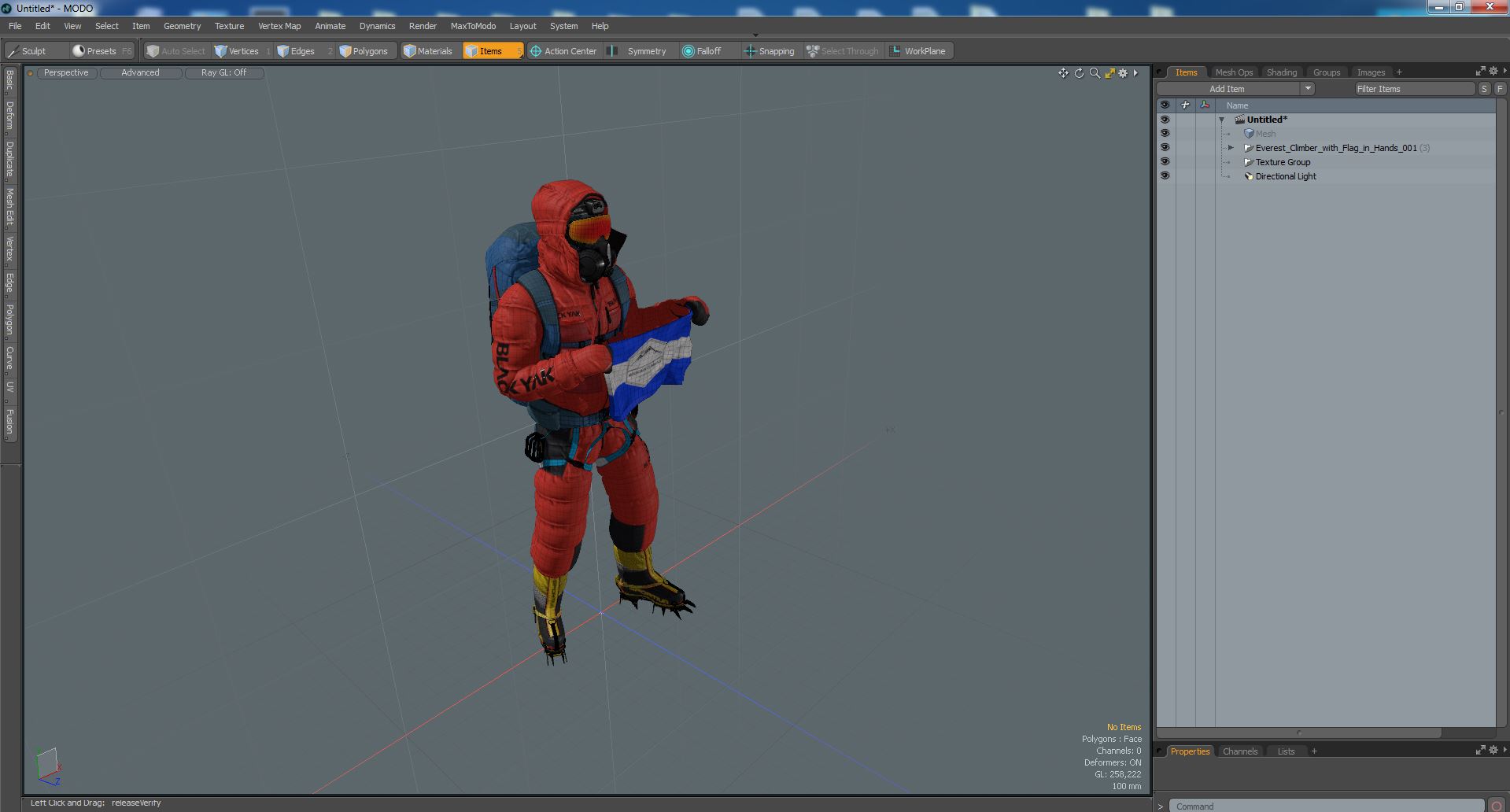Switch to the Mesh Ops tab
Image resolution: width=1510 pixels, height=812 pixels.
[1233, 72]
